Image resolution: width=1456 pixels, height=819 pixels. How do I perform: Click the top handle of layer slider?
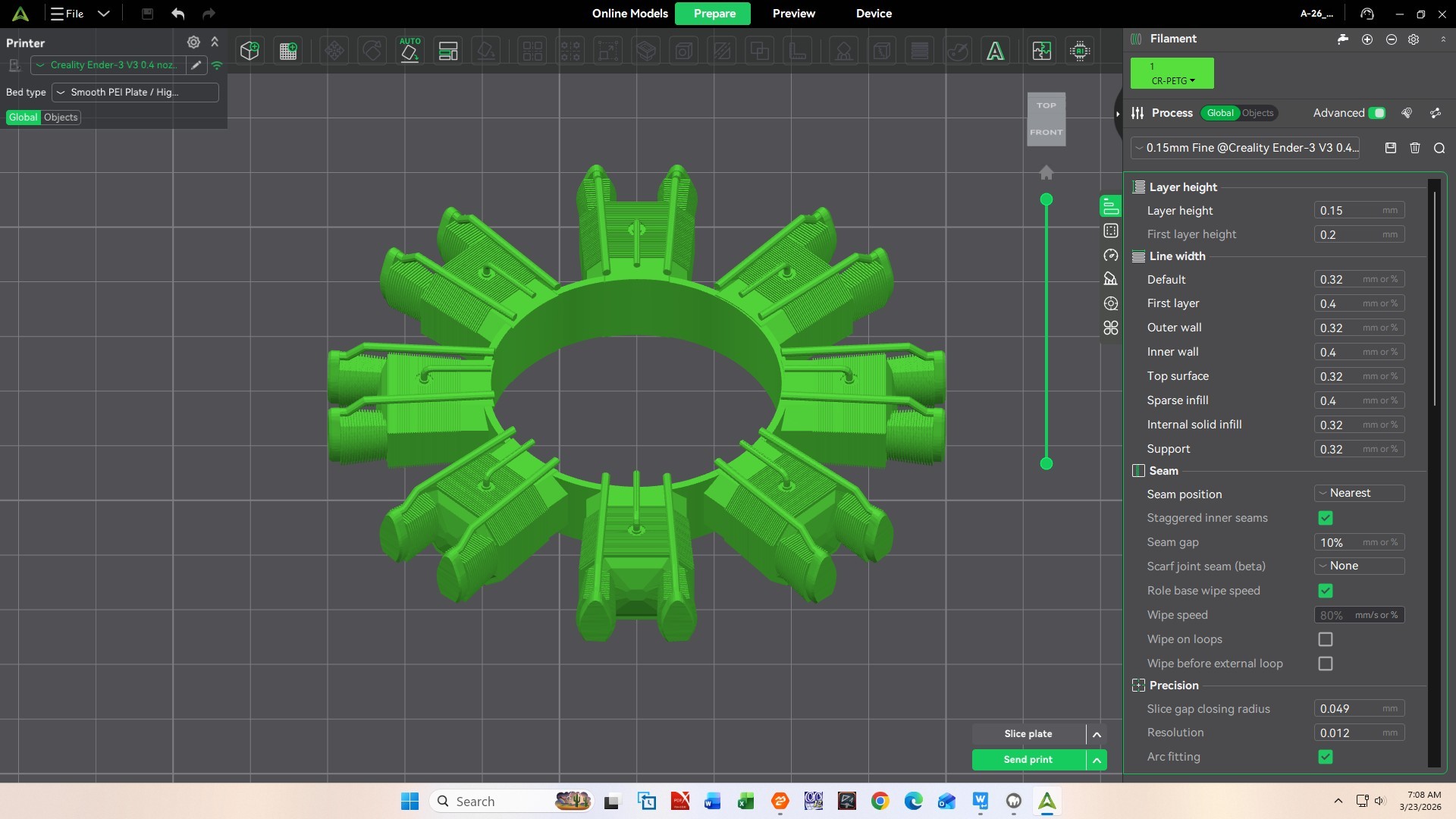coord(1046,199)
